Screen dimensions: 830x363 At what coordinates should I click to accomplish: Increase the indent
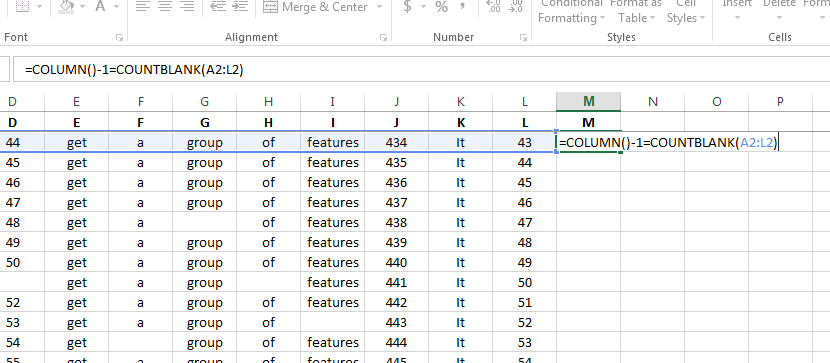pyautogui.click(x=240, y=7)
